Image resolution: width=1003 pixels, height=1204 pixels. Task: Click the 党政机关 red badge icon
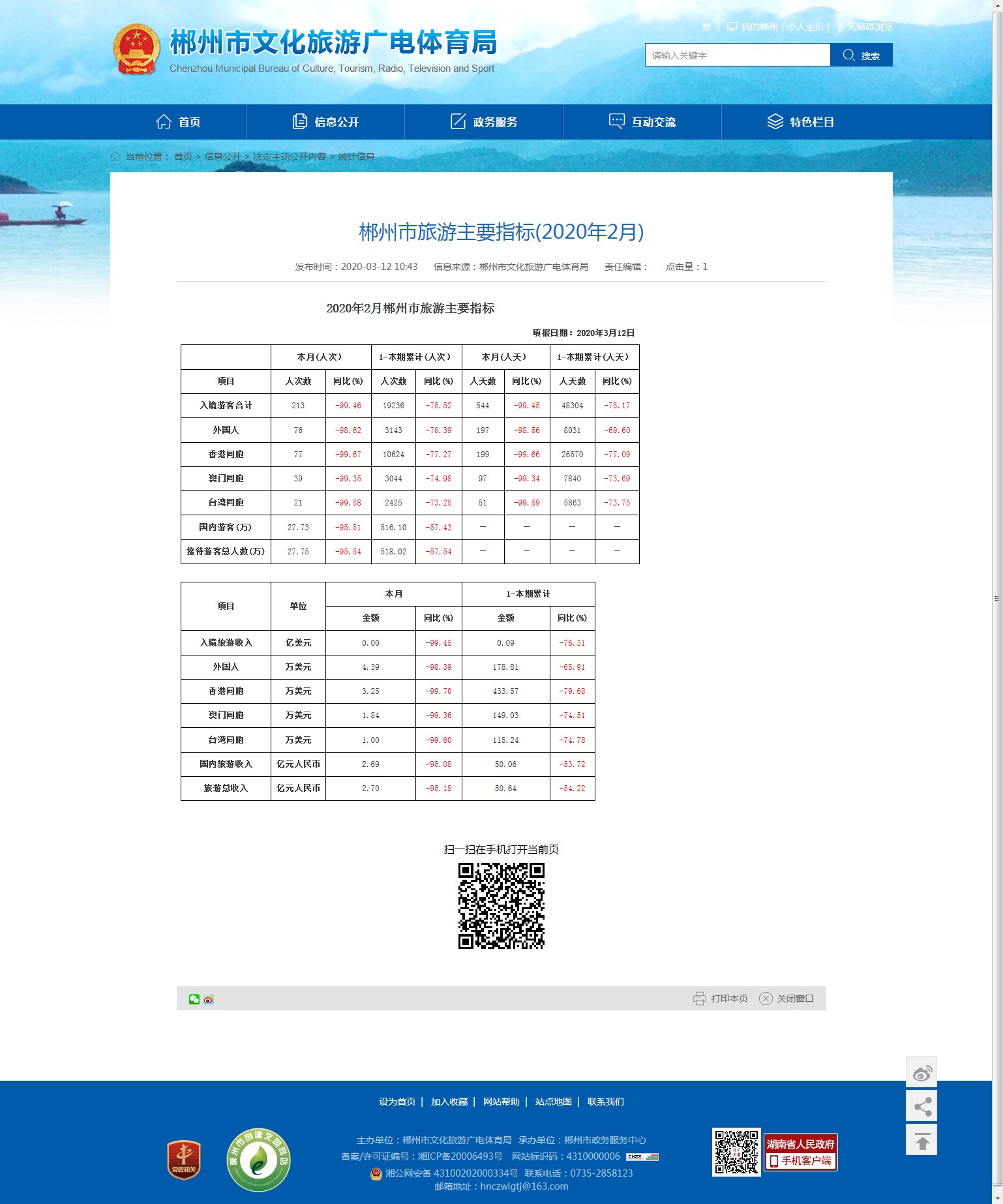(184, 1160)
